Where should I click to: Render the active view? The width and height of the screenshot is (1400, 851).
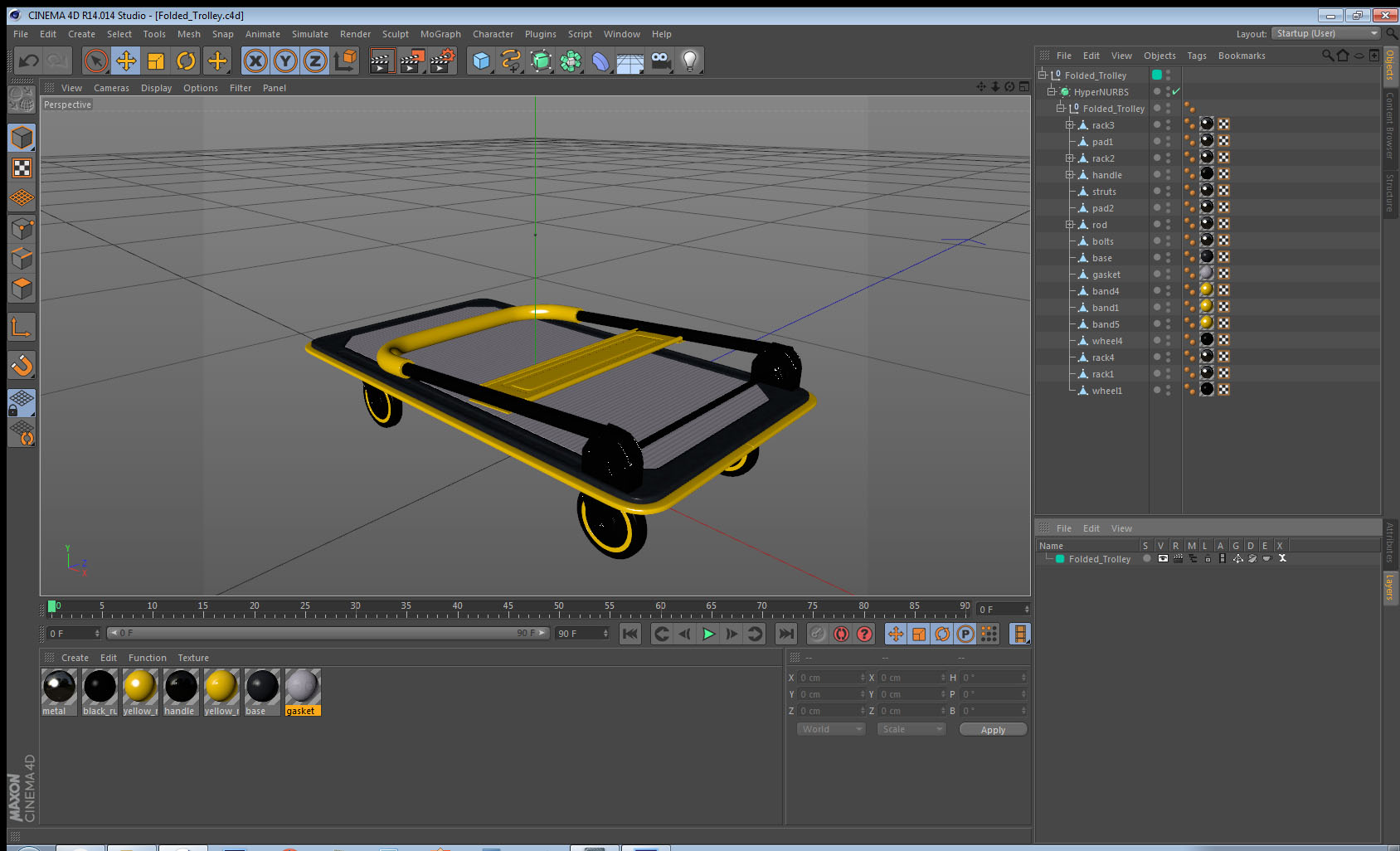[x=382, y=61]
